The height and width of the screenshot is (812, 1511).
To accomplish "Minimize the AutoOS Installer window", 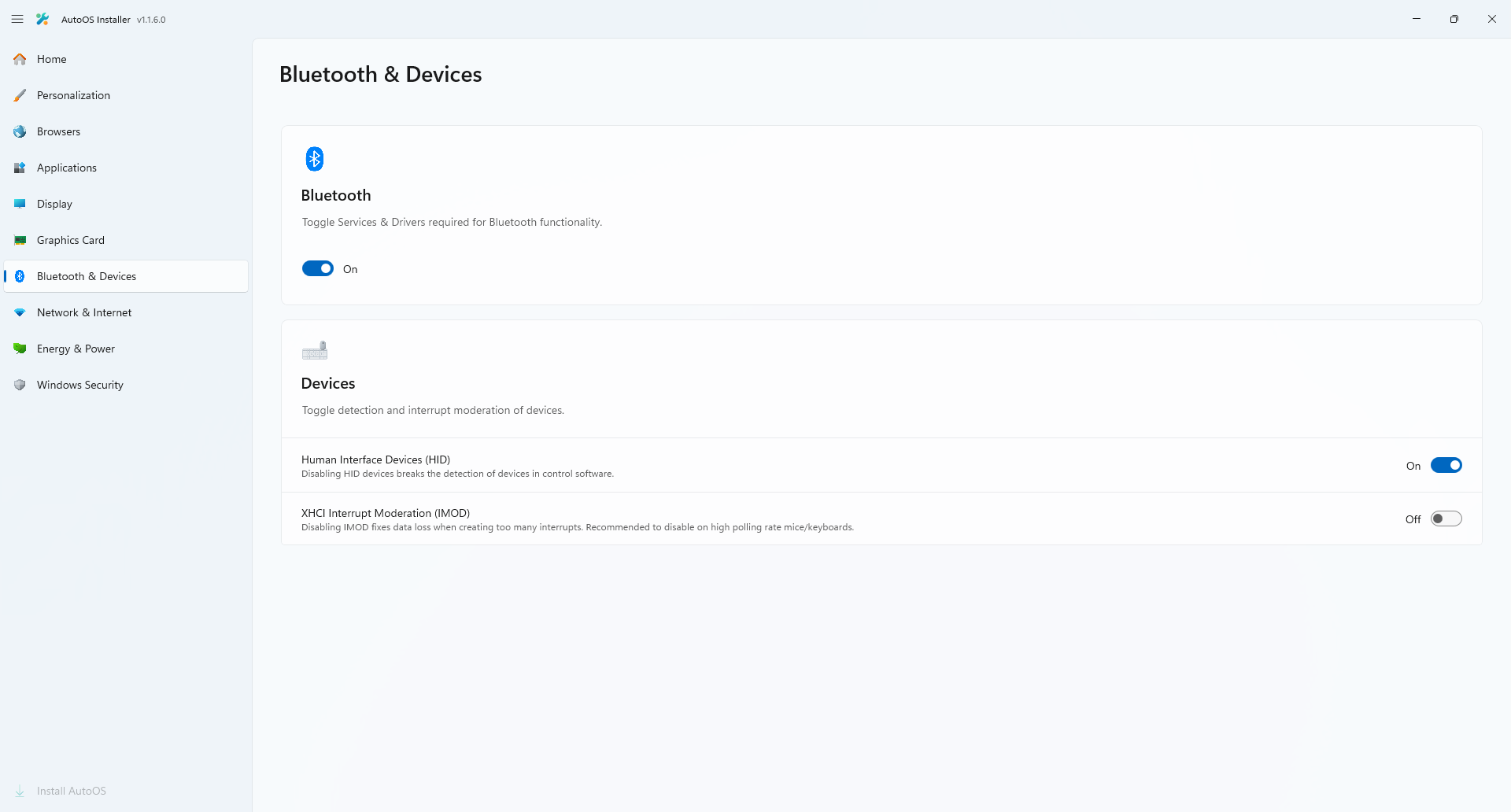I will (1417, 19).
